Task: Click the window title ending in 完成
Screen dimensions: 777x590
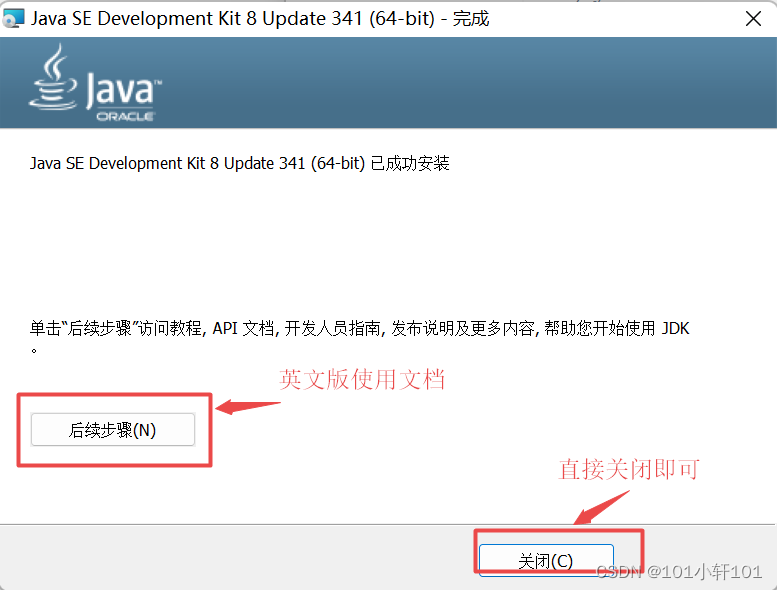Action: point(260,18)
